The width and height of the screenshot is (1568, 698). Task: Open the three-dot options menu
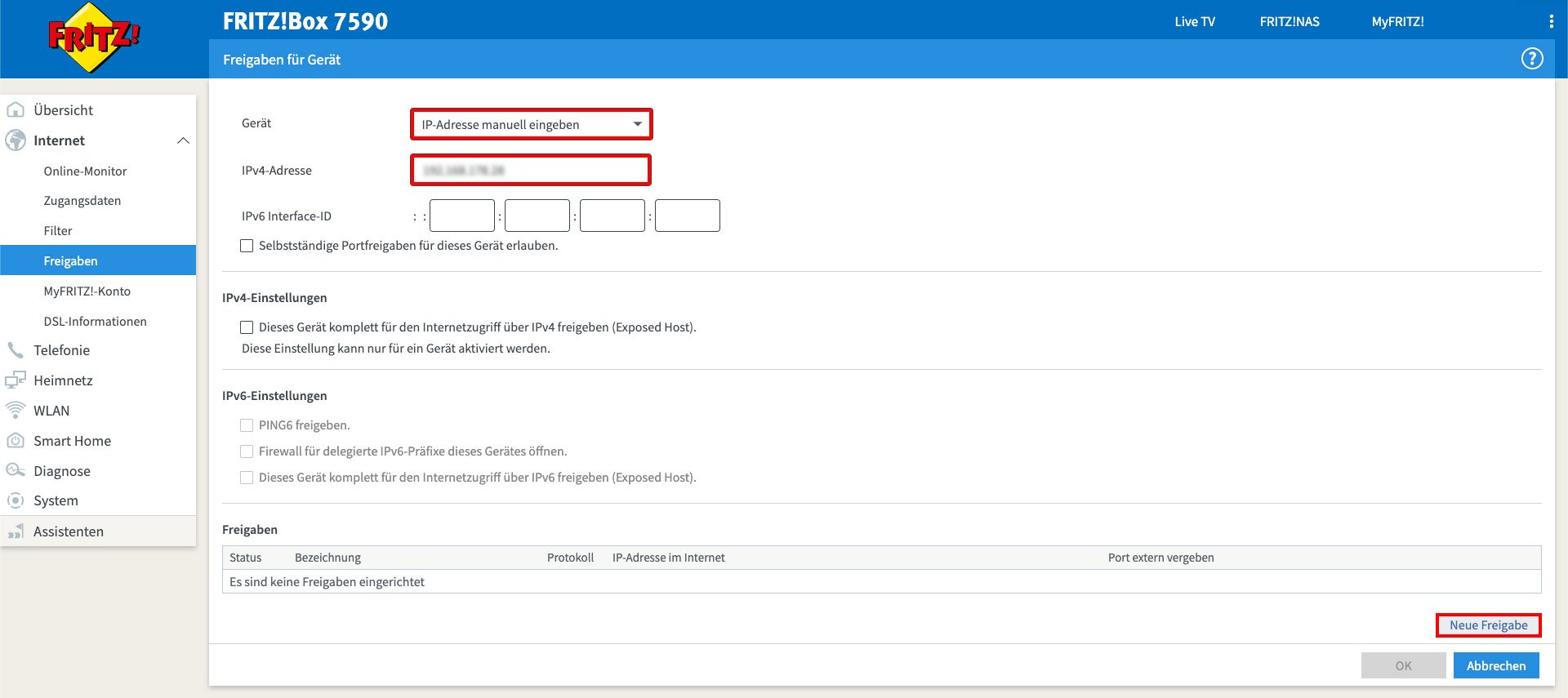tap(1551, 22)
